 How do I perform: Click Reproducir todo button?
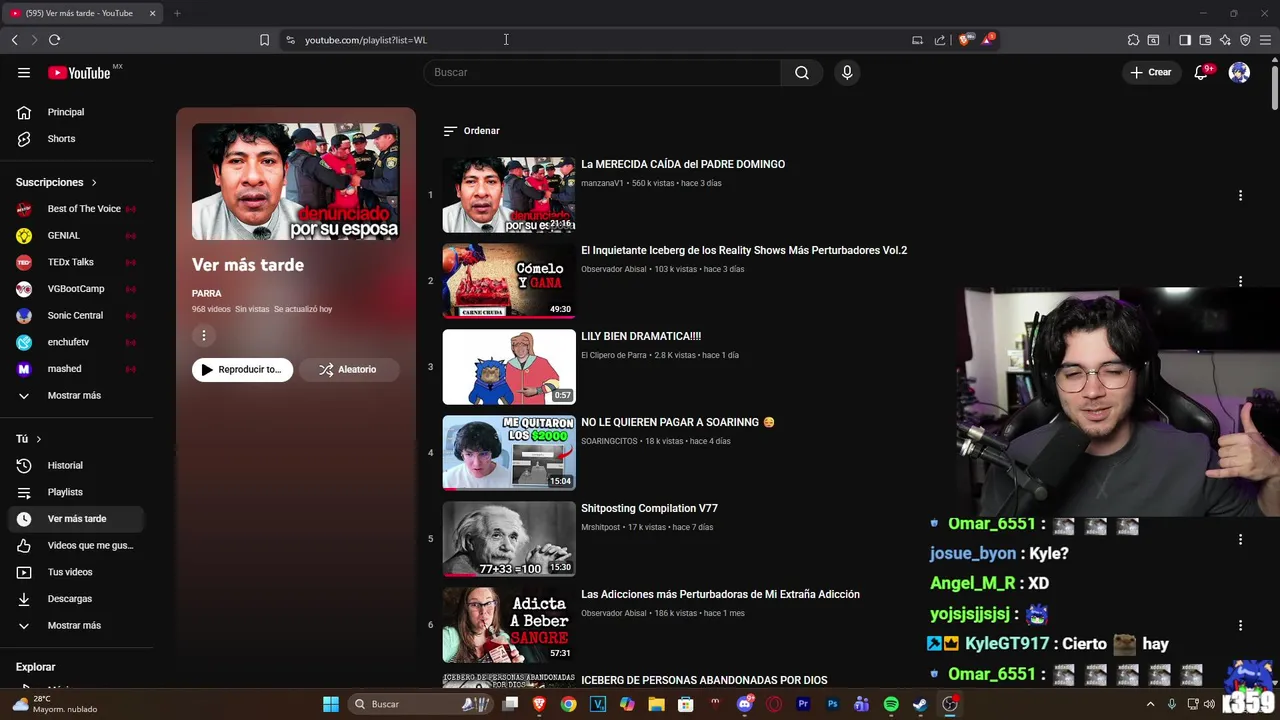(x=242, y=369)
